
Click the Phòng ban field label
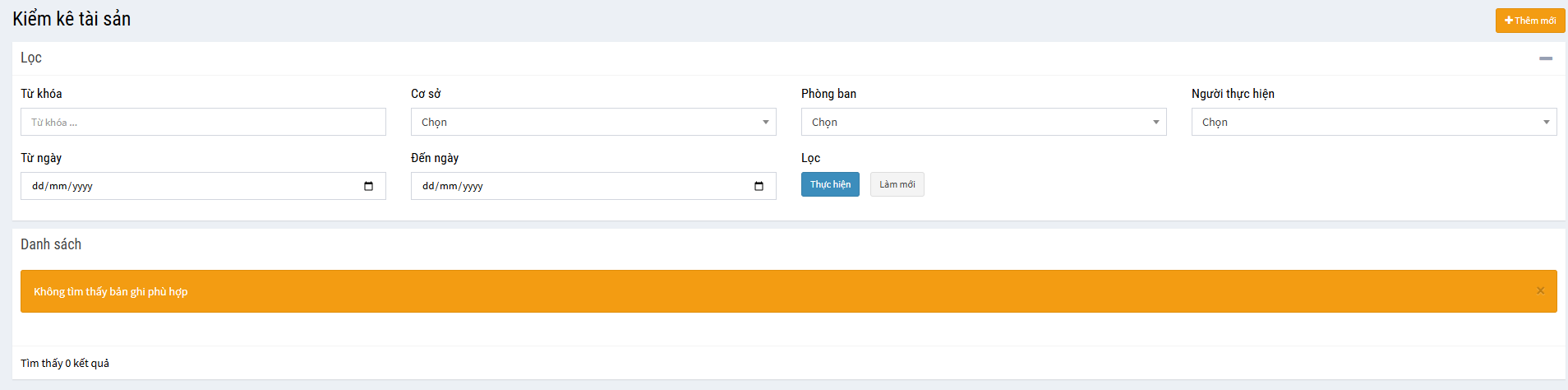pos(828,94)
